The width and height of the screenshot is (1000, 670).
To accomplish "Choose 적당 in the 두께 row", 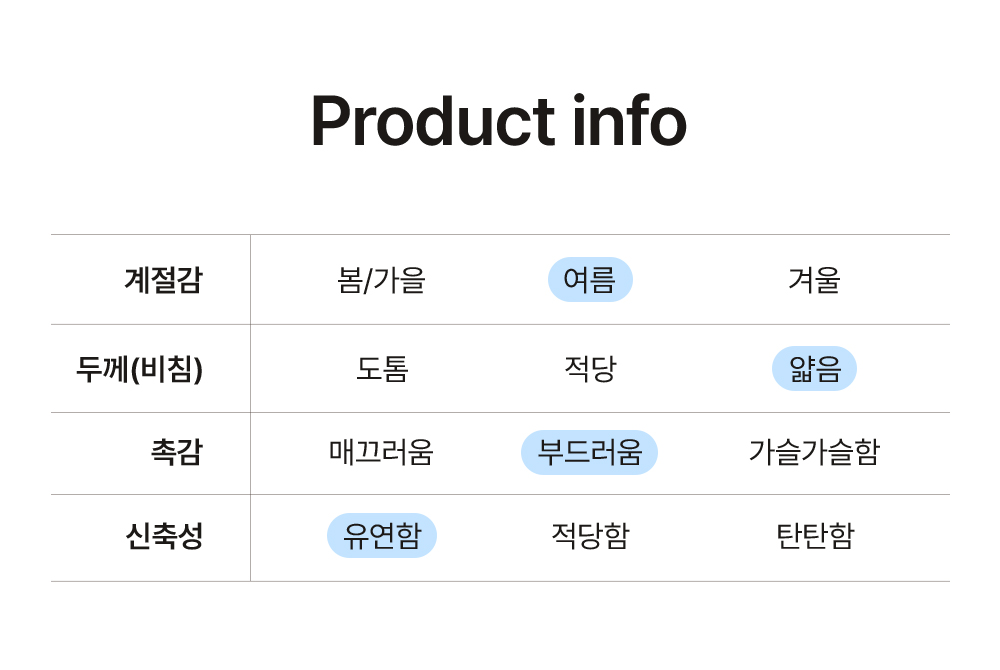I will (x=590, y=368).
